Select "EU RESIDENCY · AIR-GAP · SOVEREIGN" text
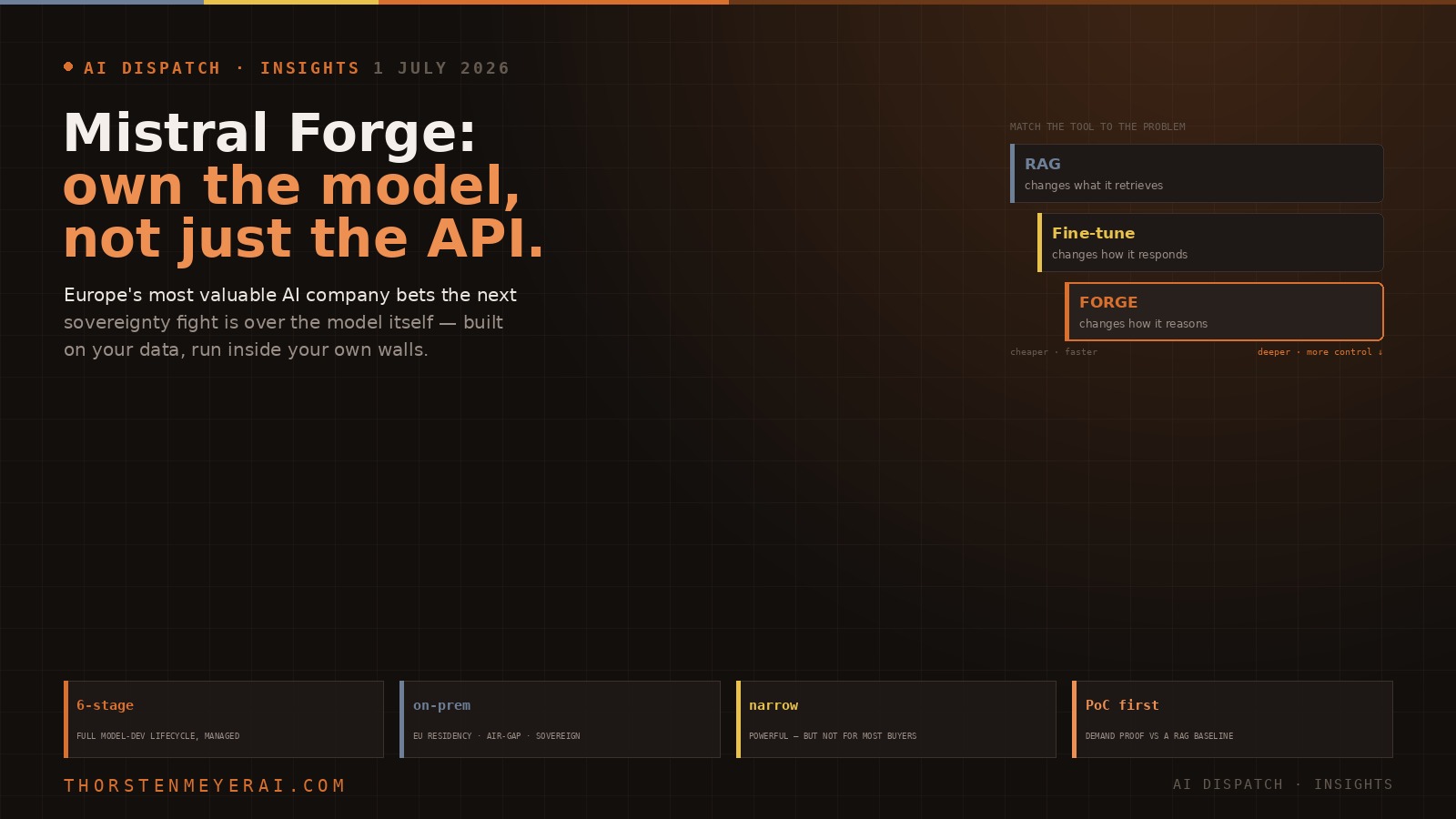 click(x=496, y=736)
